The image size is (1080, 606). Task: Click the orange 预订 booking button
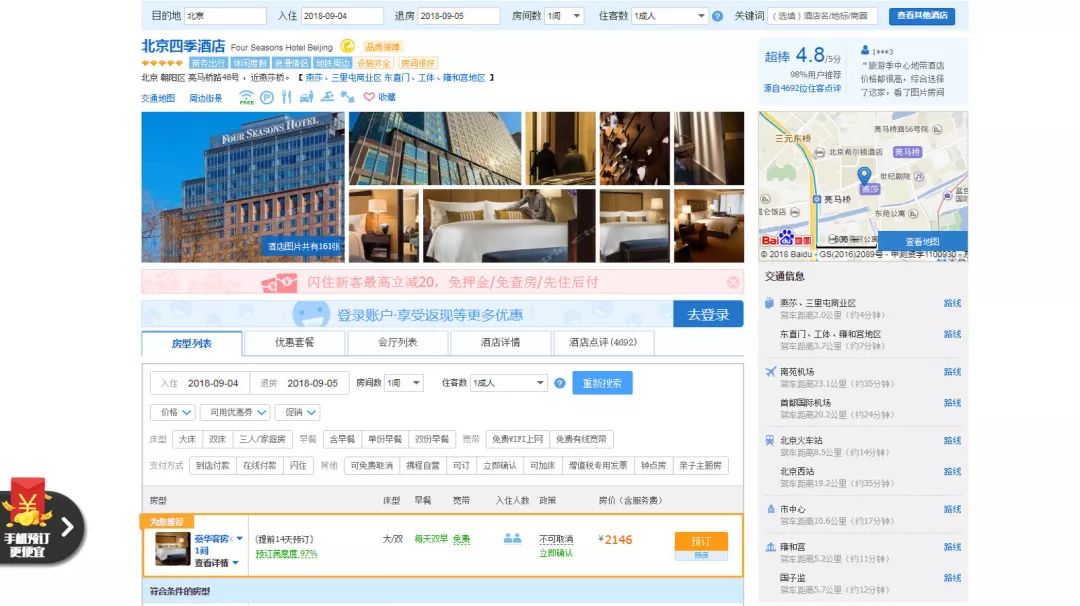point(701,542)
